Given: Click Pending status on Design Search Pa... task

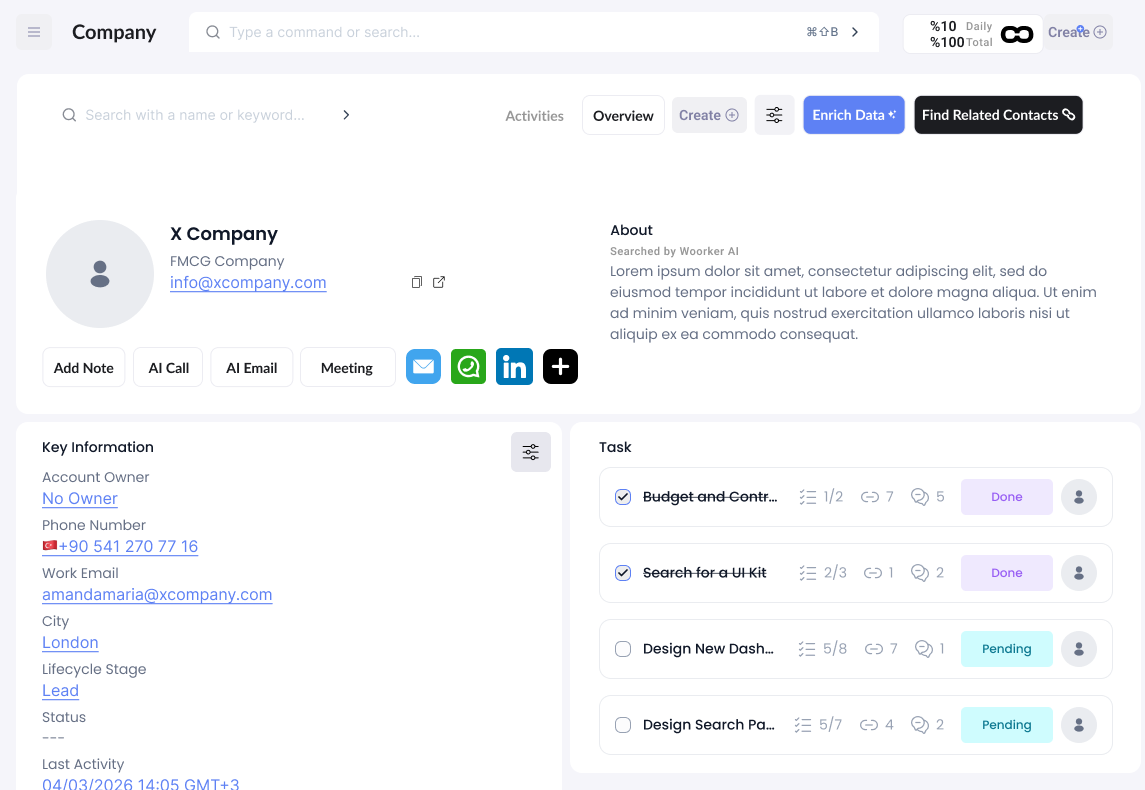Looking at the screenshot, I should click(x=1006, y=725).
